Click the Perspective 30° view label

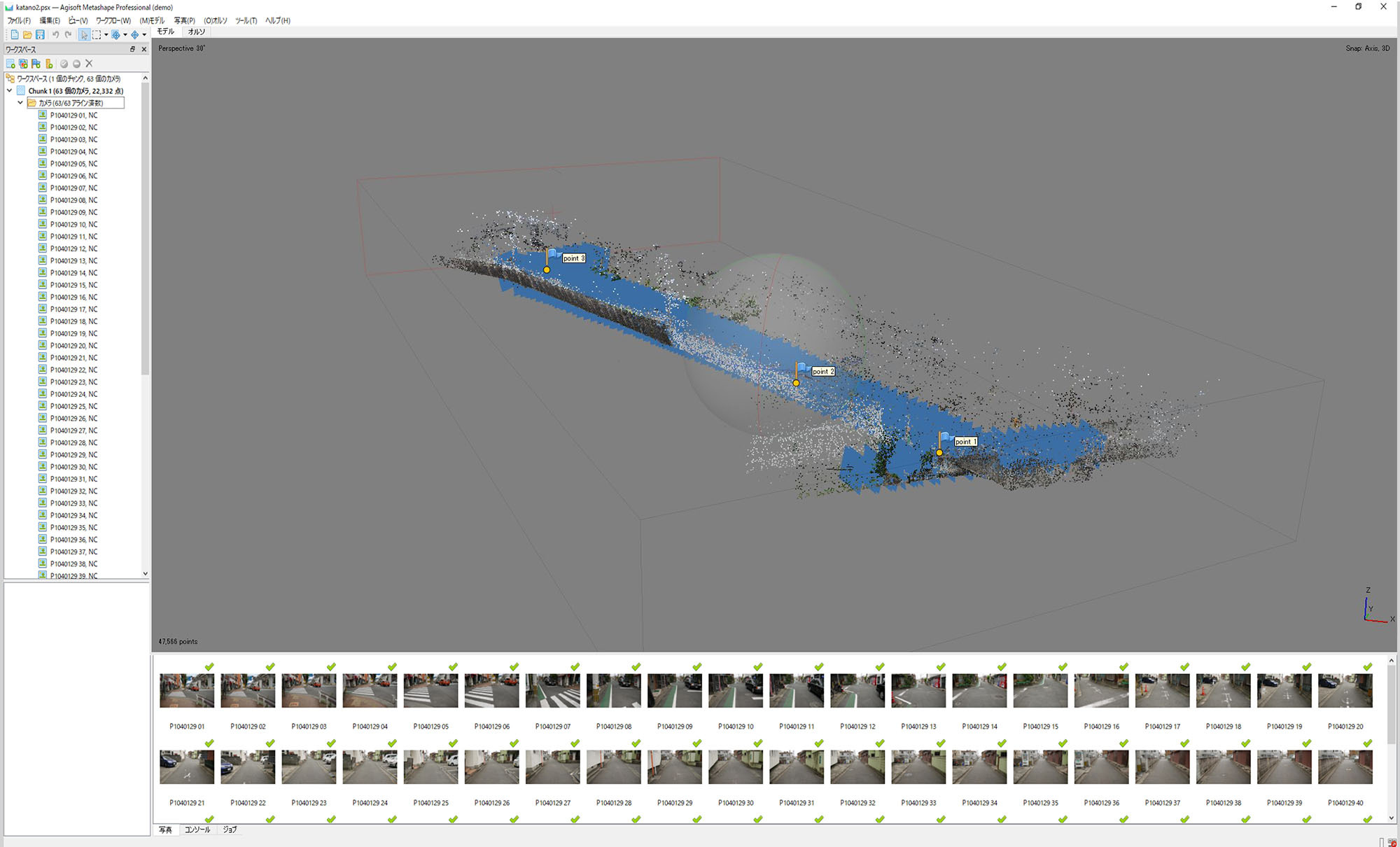[181, 48]
